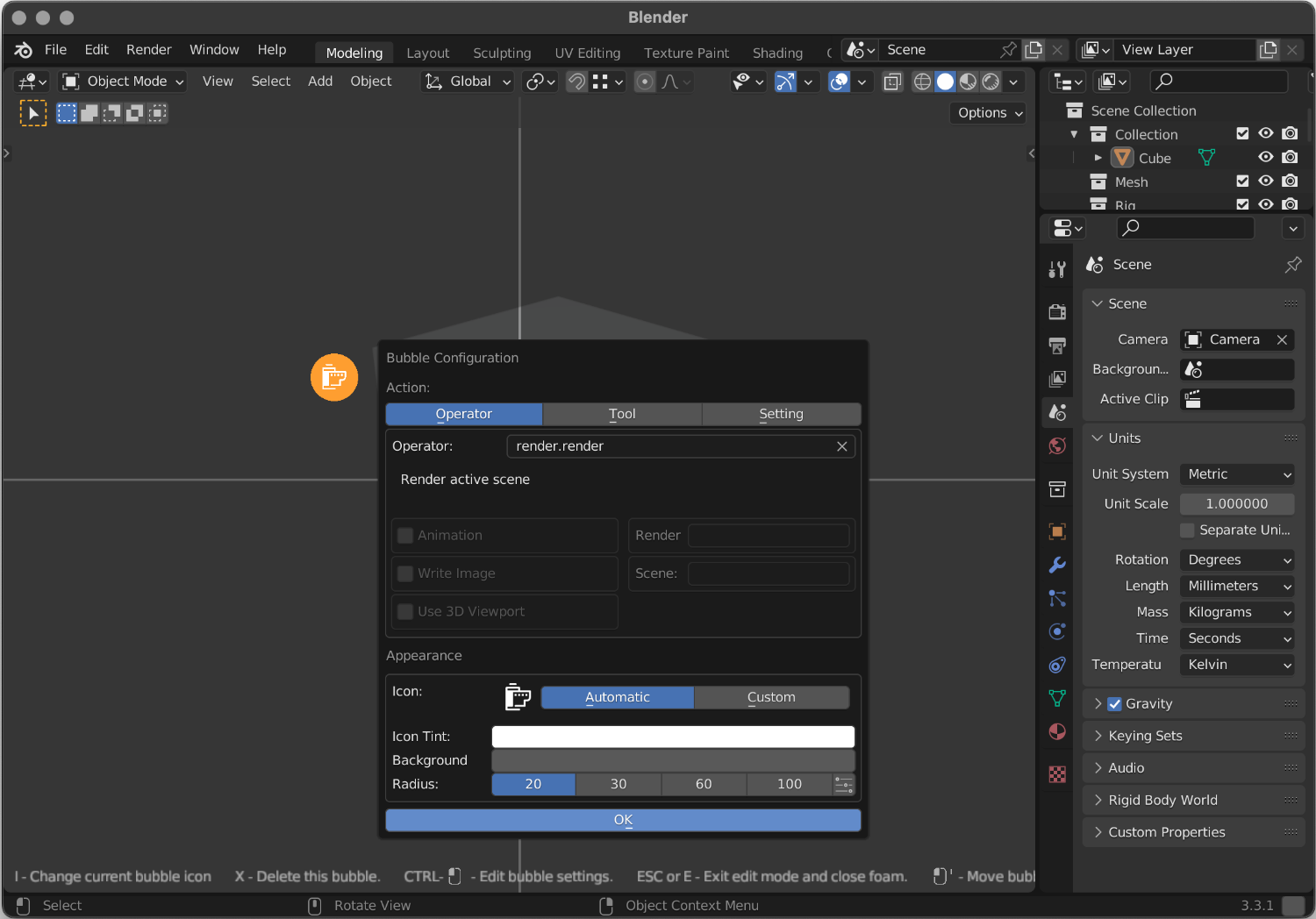This screenshot has height=919, width=1316.
Task: Click the Icon Tint white color swatch
Action: (673, 737)
